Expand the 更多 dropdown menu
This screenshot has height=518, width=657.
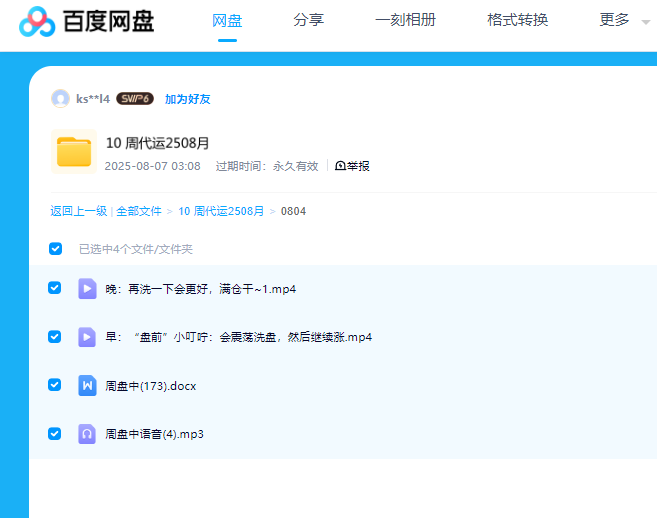tap(624, 20)
